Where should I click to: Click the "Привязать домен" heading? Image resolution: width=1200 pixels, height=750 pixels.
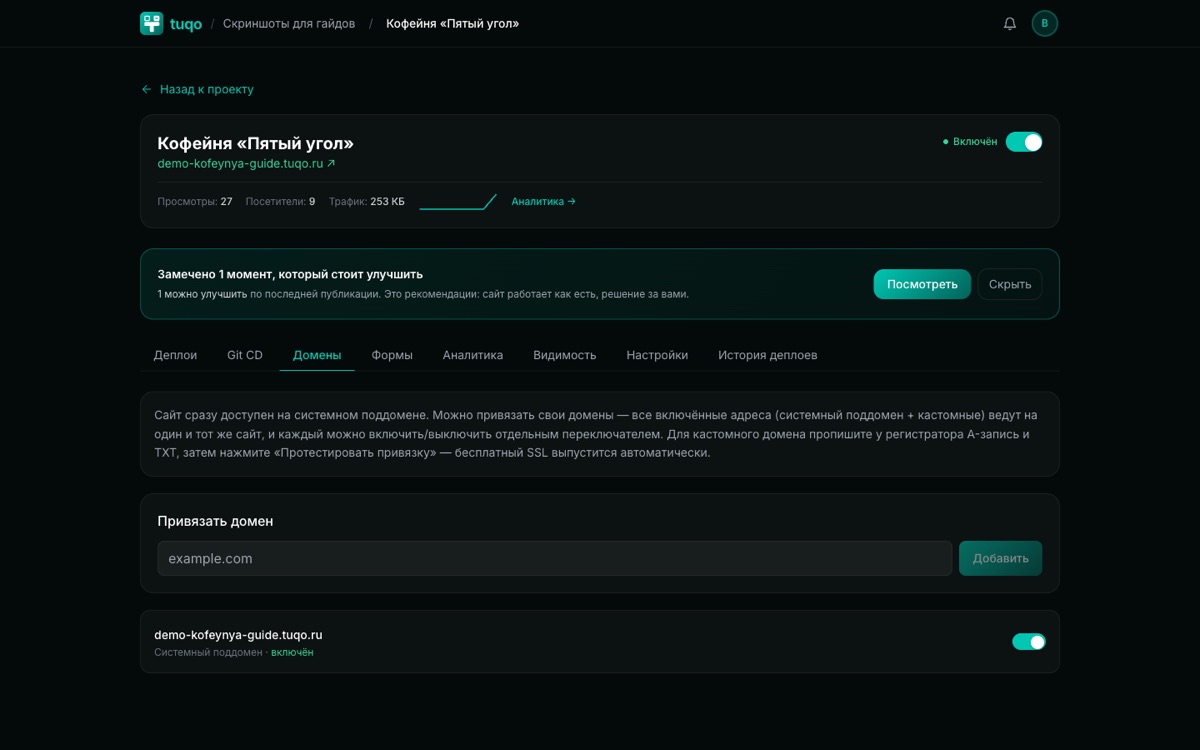(215, 521)
